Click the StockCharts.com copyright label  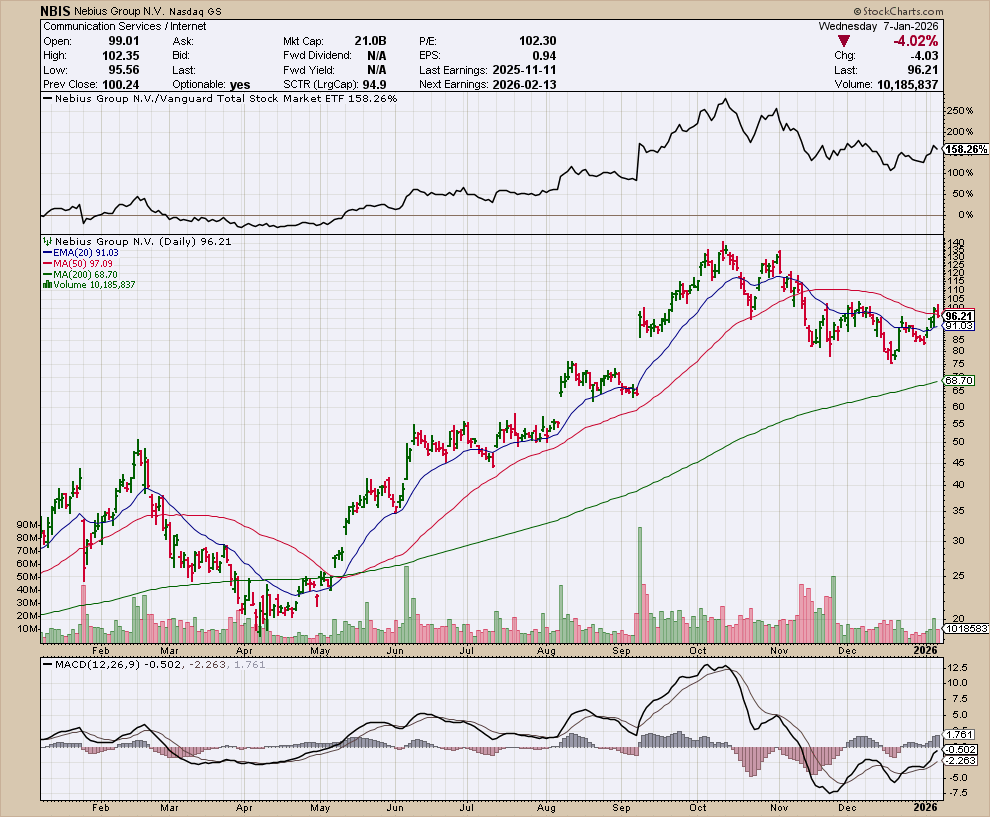tap(898, 11)
